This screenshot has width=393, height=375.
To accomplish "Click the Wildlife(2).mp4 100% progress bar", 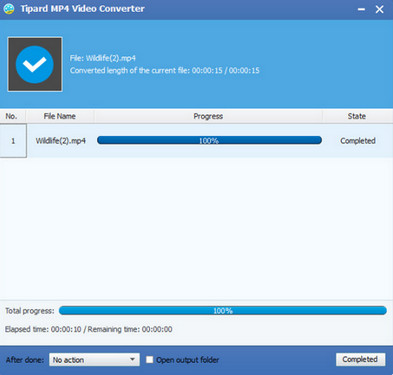I will click(x=209, y=140).
